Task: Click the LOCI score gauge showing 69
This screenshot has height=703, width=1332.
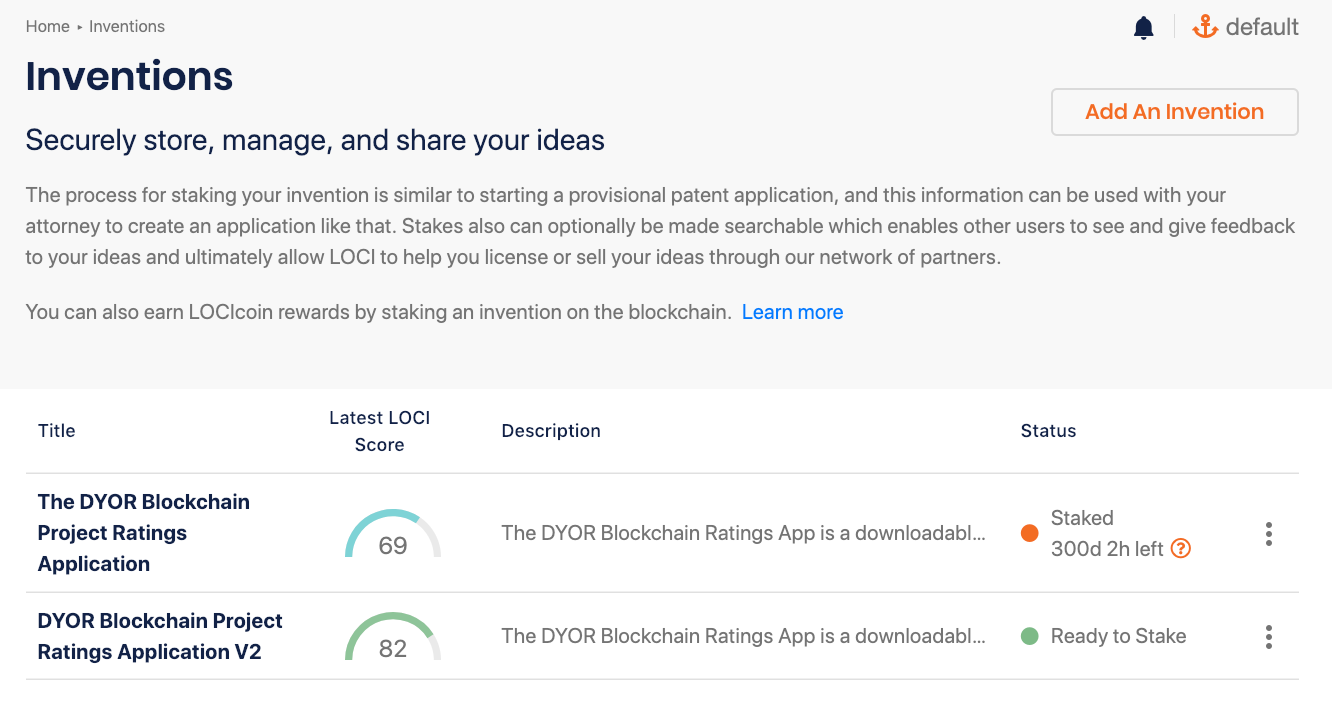Action: click(x=393, y=534)
